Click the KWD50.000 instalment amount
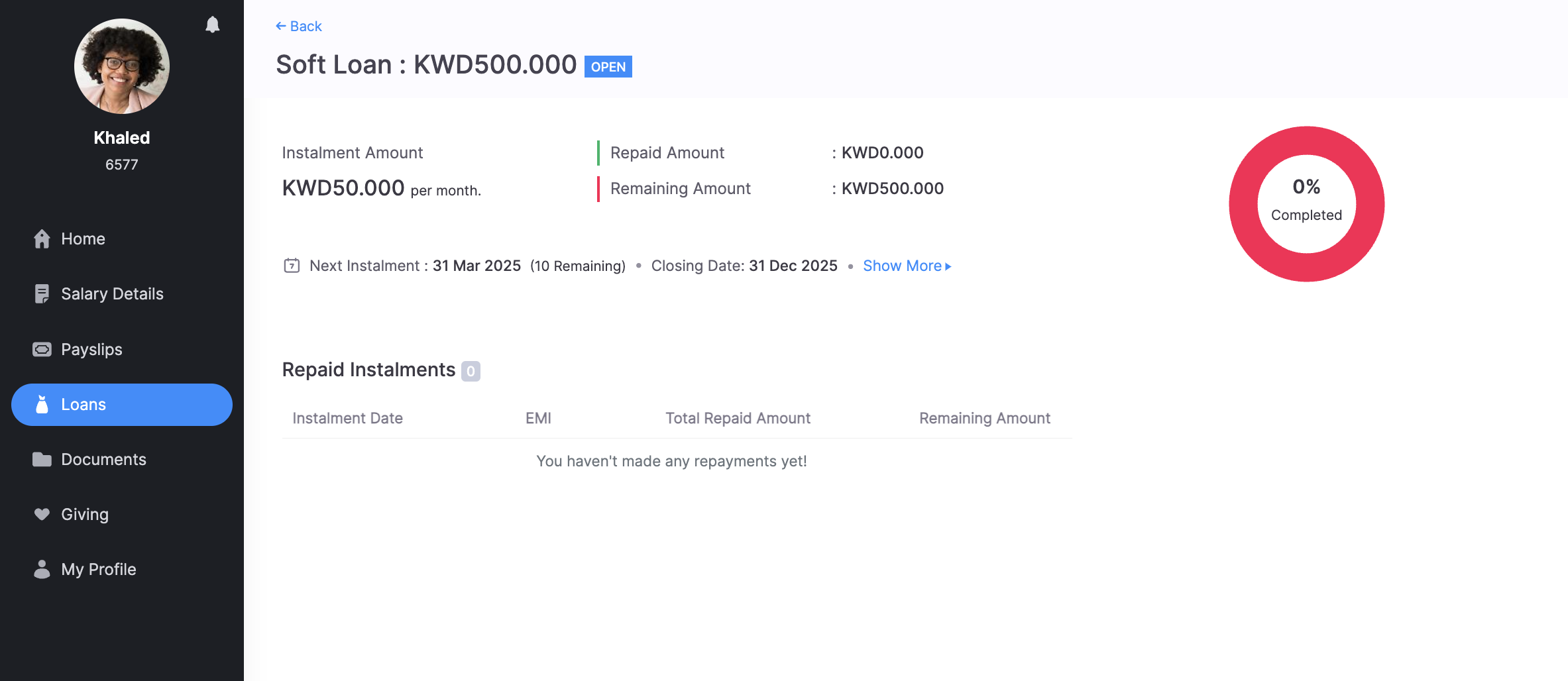The image size is (1568, 681). 343,188
